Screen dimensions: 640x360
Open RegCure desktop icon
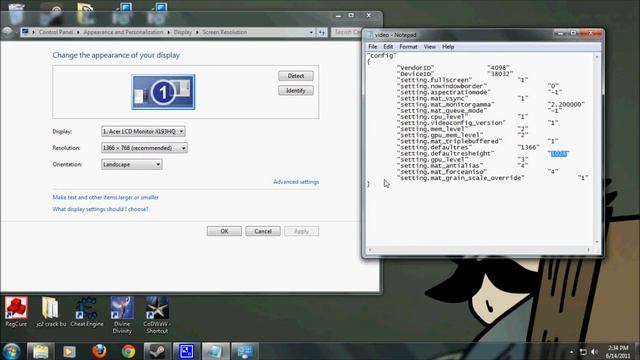click(16, 312)
